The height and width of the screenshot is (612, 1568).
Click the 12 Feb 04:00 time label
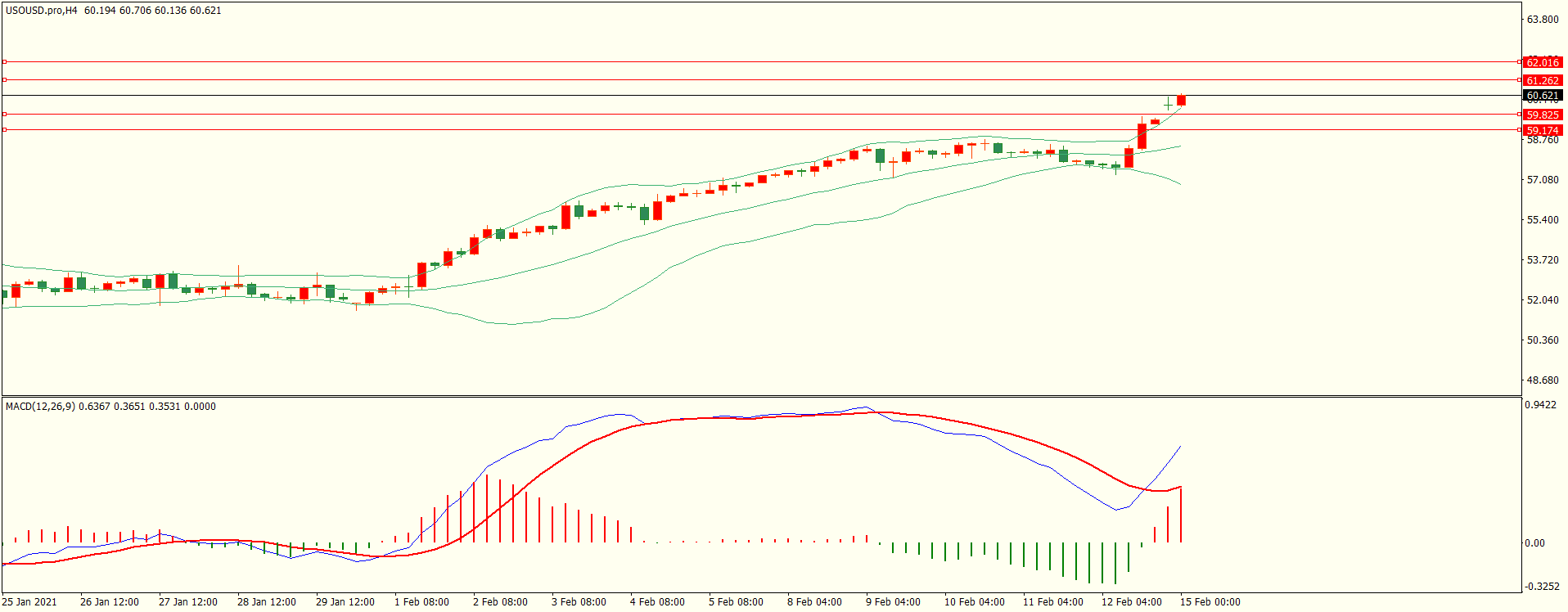click(1132, 602)
